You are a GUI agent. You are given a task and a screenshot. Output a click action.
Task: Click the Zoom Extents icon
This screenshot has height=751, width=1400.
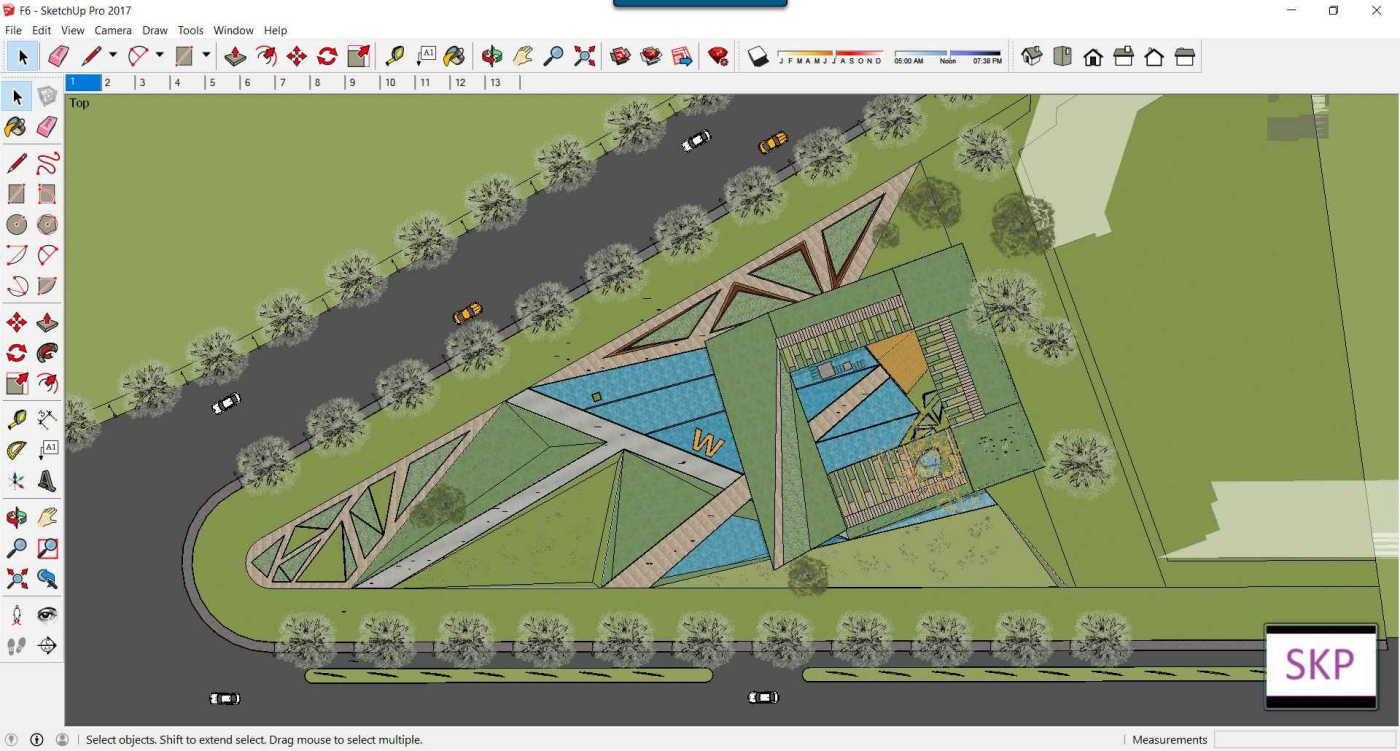pos(585,56)
